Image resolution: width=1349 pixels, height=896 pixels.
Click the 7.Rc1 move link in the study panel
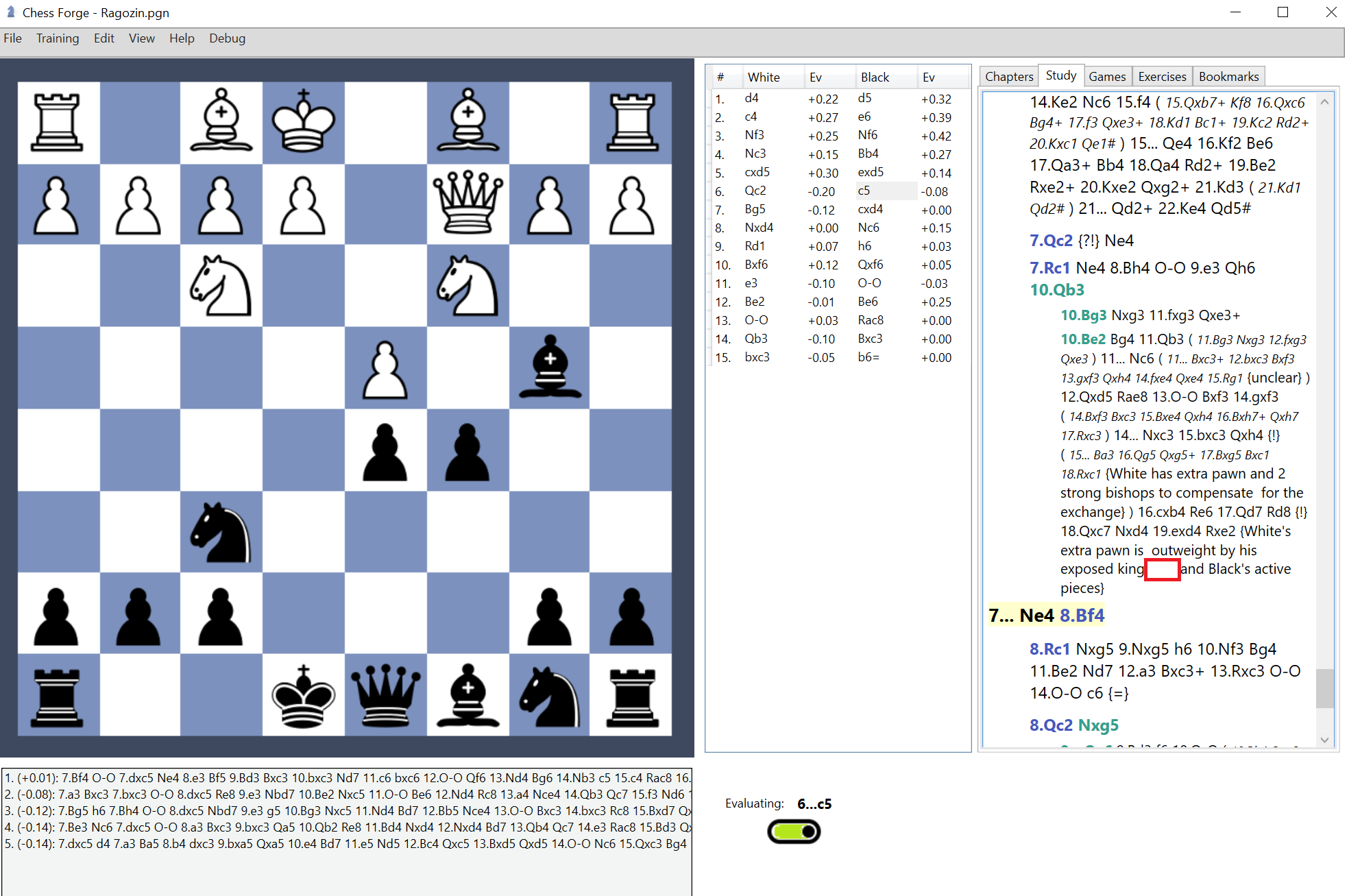click(1050, 267)
